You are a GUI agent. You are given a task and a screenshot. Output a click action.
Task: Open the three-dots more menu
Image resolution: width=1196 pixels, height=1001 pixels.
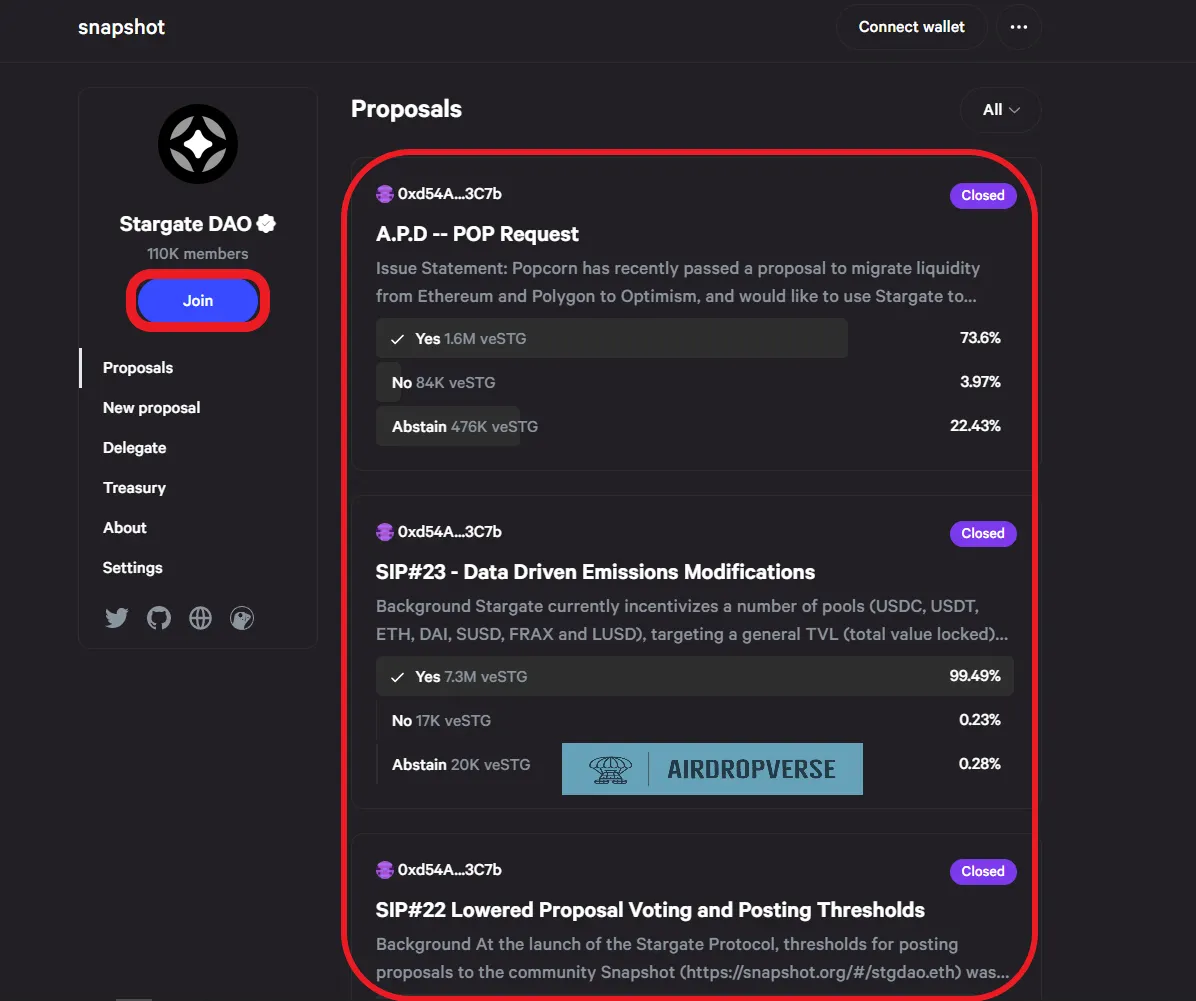[x=1018, y=27]
